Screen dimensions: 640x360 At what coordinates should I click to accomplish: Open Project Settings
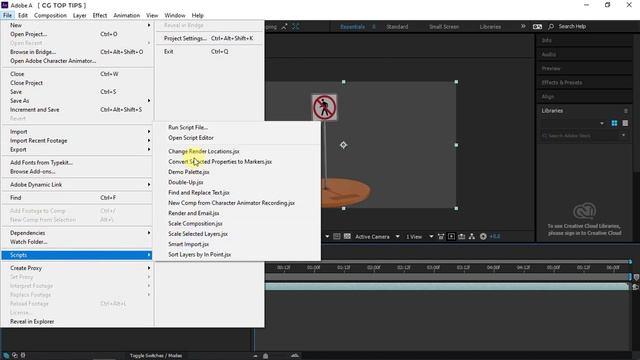click(209, 38)
